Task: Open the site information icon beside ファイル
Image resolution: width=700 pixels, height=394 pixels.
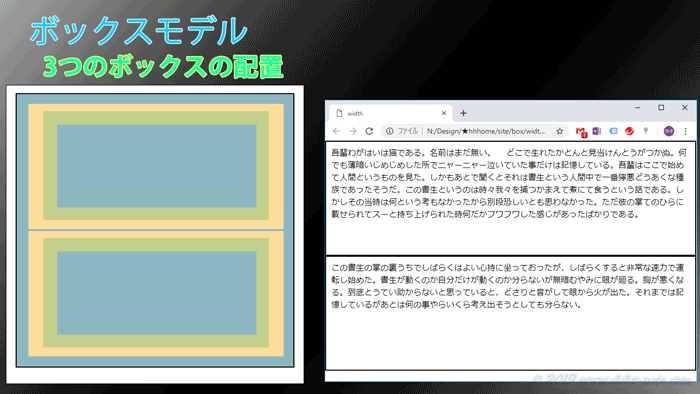Action: pos(390,131)
